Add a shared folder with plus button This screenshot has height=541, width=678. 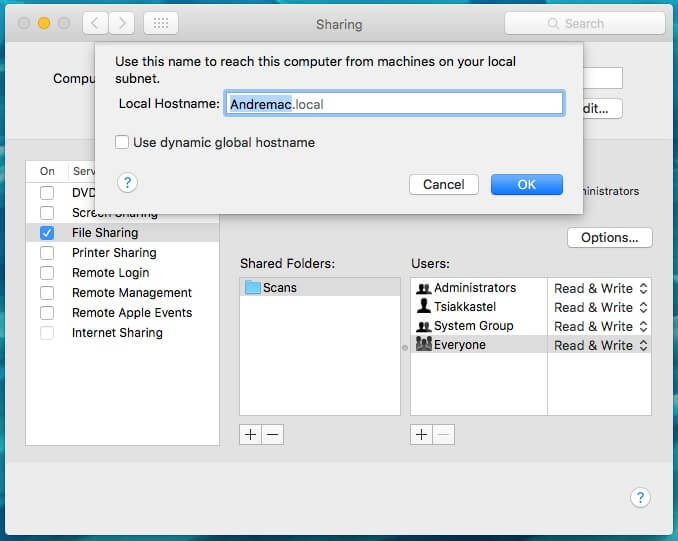click(x=250, y=434)
